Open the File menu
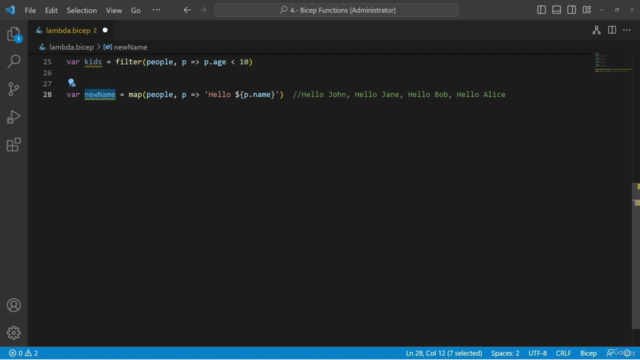Screen dimensions: 640x360 click(30, 10)
